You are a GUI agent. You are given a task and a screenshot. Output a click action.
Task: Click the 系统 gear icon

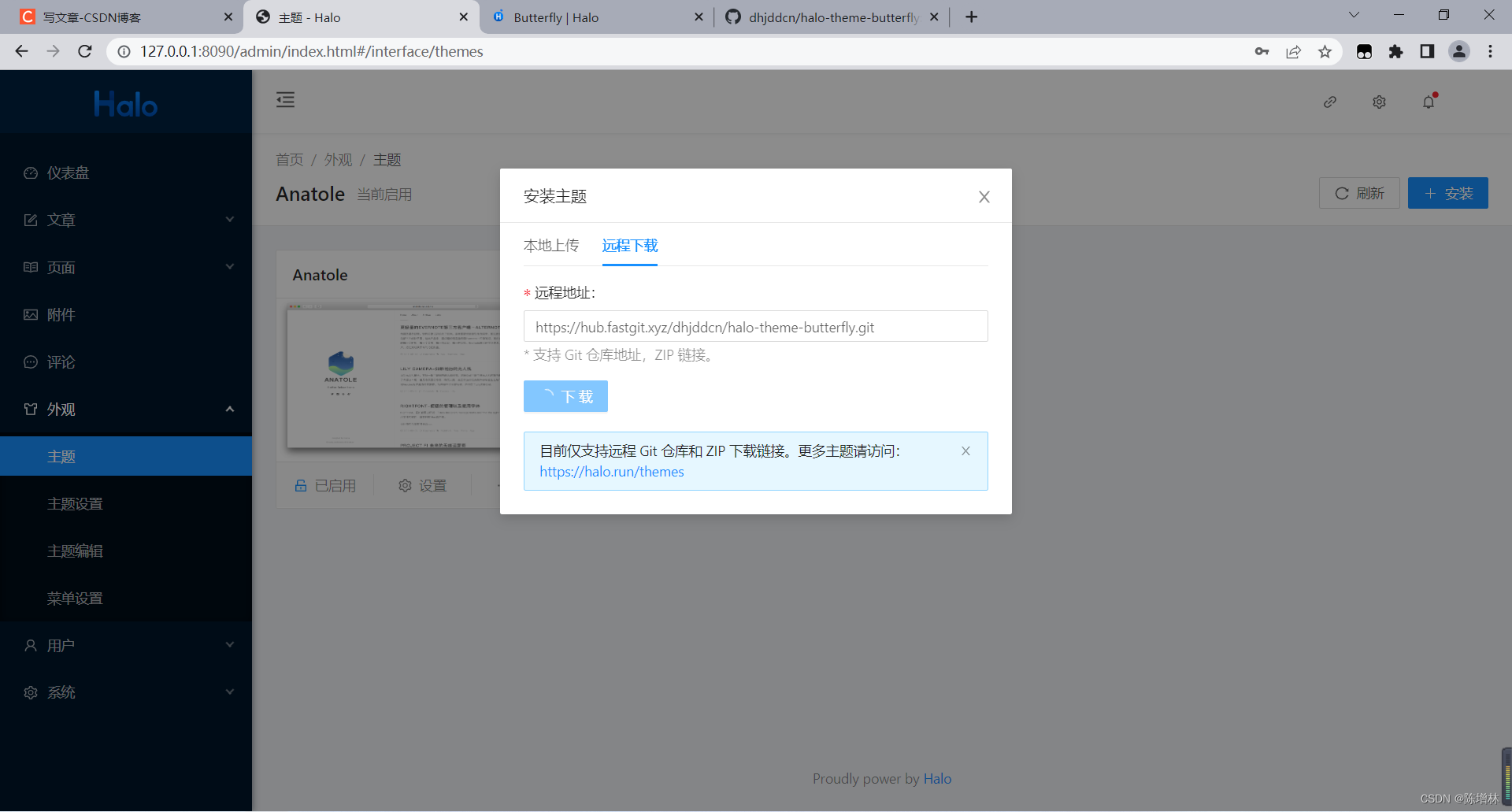[31, 692]
